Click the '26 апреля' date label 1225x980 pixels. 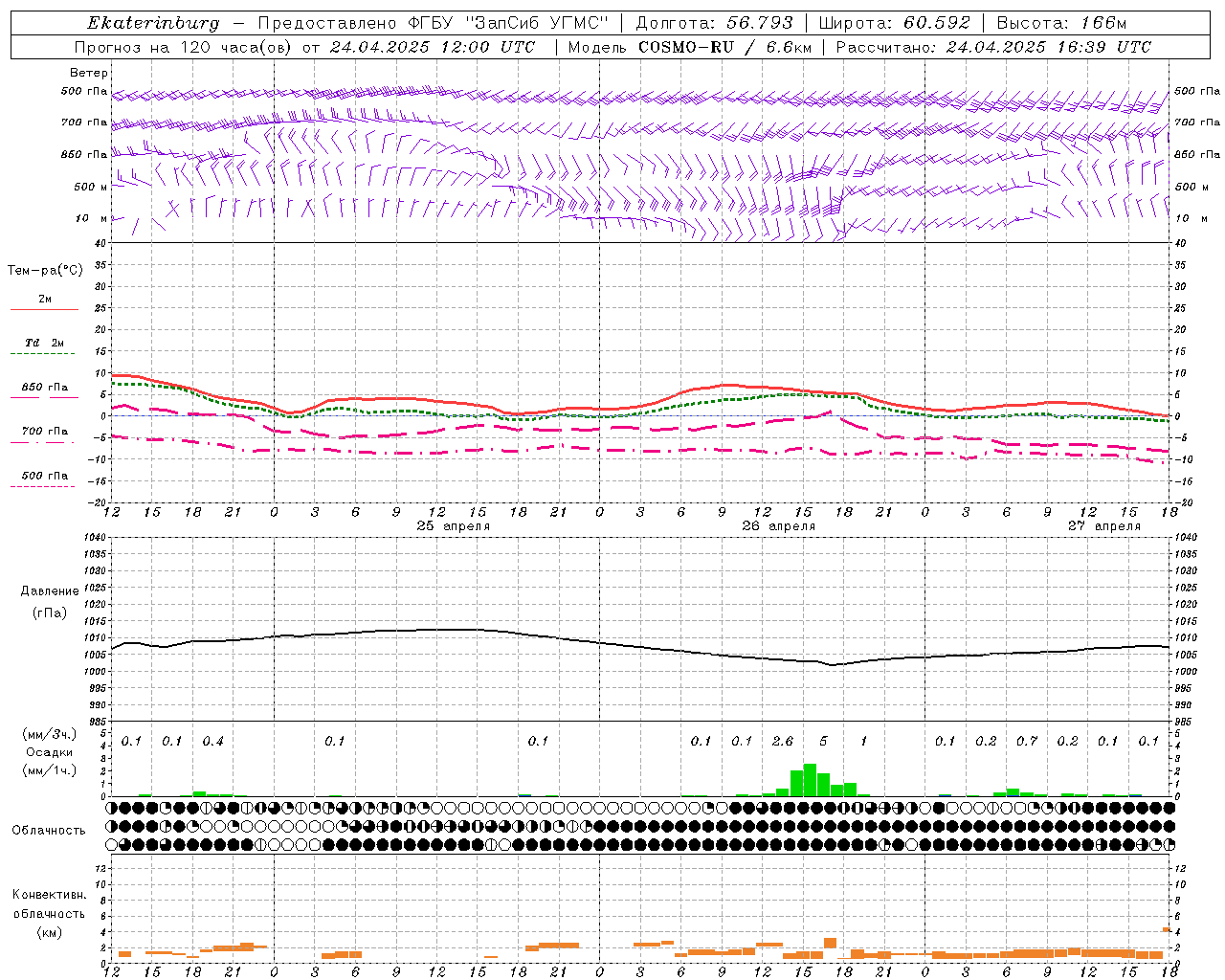coord(778,526)
